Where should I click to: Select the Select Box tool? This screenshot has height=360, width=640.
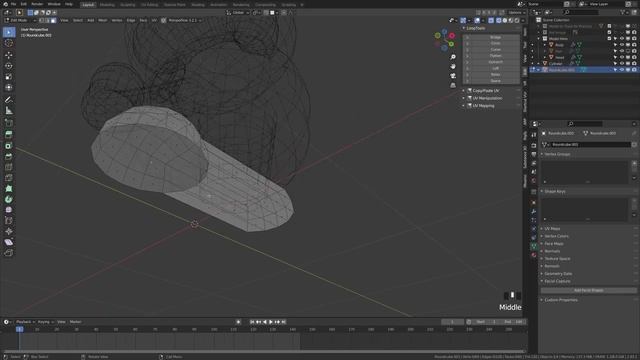coord(9,32)
